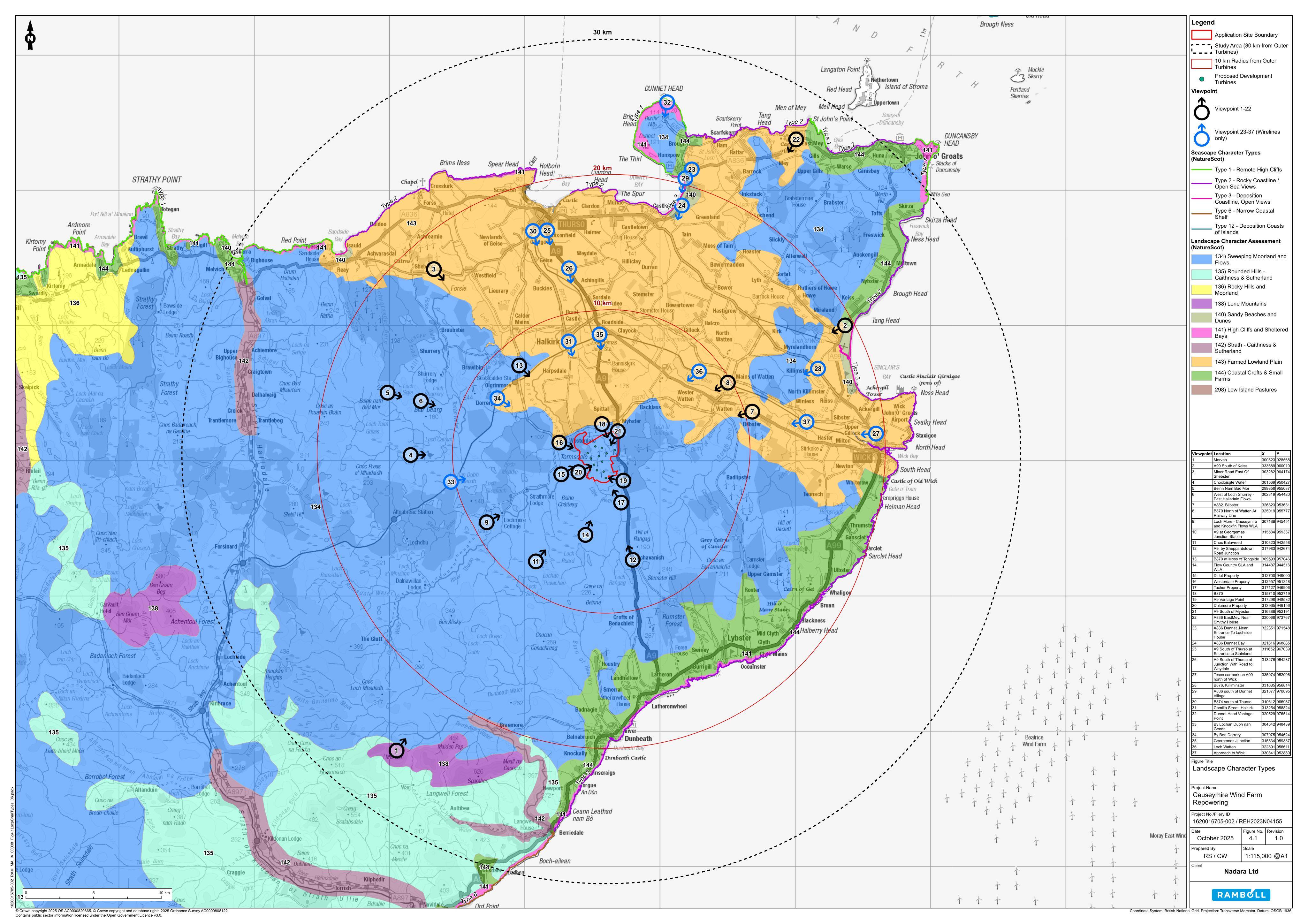Select viewpoint marker 27 near Wick
This screenshot has height=924, width=1308.
[876, 434]
